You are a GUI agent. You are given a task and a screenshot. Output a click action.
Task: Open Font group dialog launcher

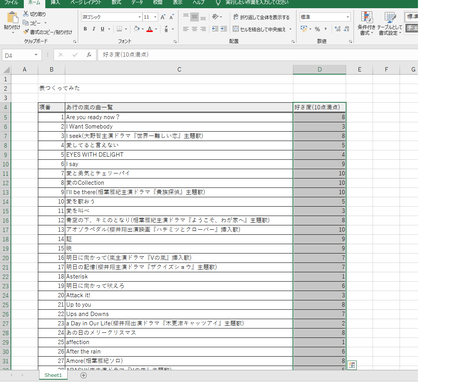coord(175,42)
